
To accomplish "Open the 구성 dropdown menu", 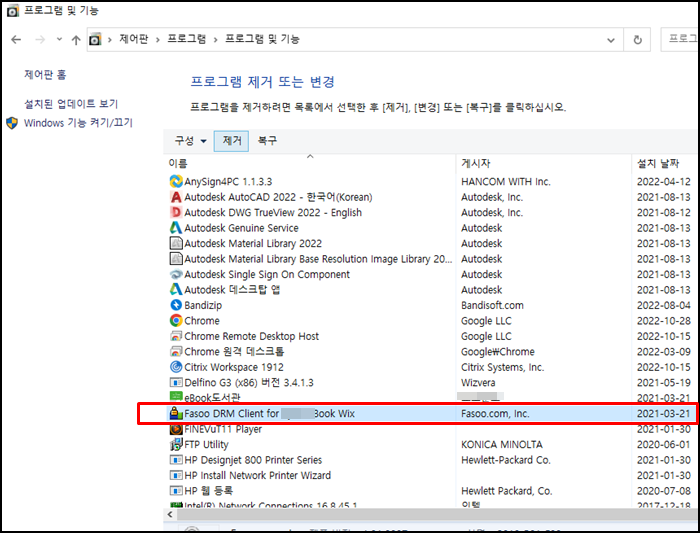I will (191, 141).
